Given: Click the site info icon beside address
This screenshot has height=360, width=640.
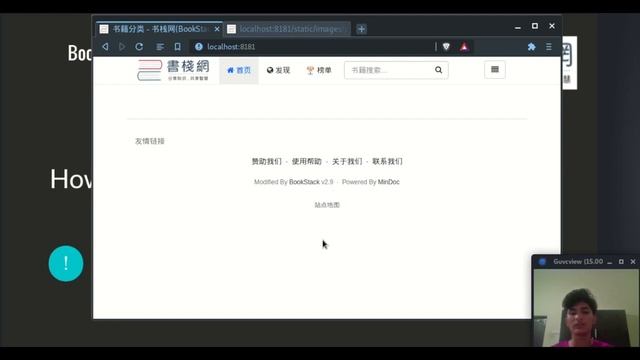Looking at the screenshot, I should click(x=199, y=47).
